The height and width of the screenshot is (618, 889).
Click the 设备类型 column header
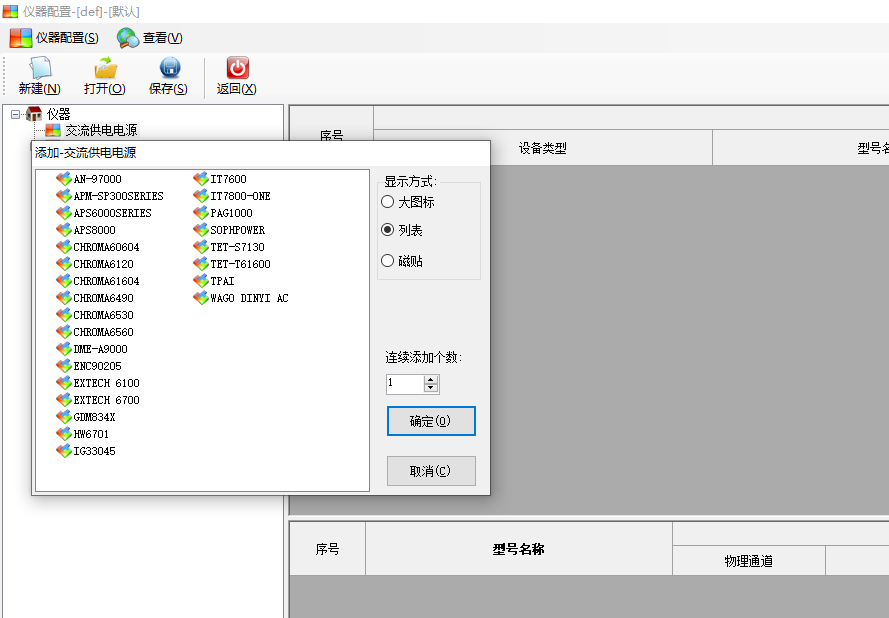point(543,148)
